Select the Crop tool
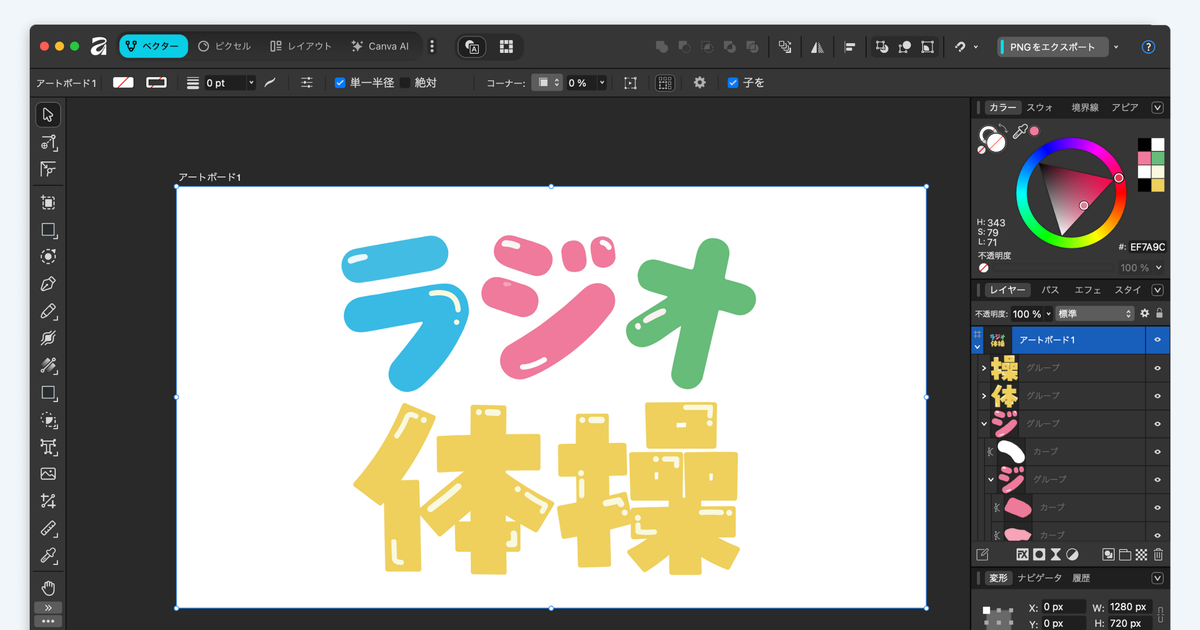The height and width of the screenshot is (630, 1200). pyautogui.click(x=48, y=501)
